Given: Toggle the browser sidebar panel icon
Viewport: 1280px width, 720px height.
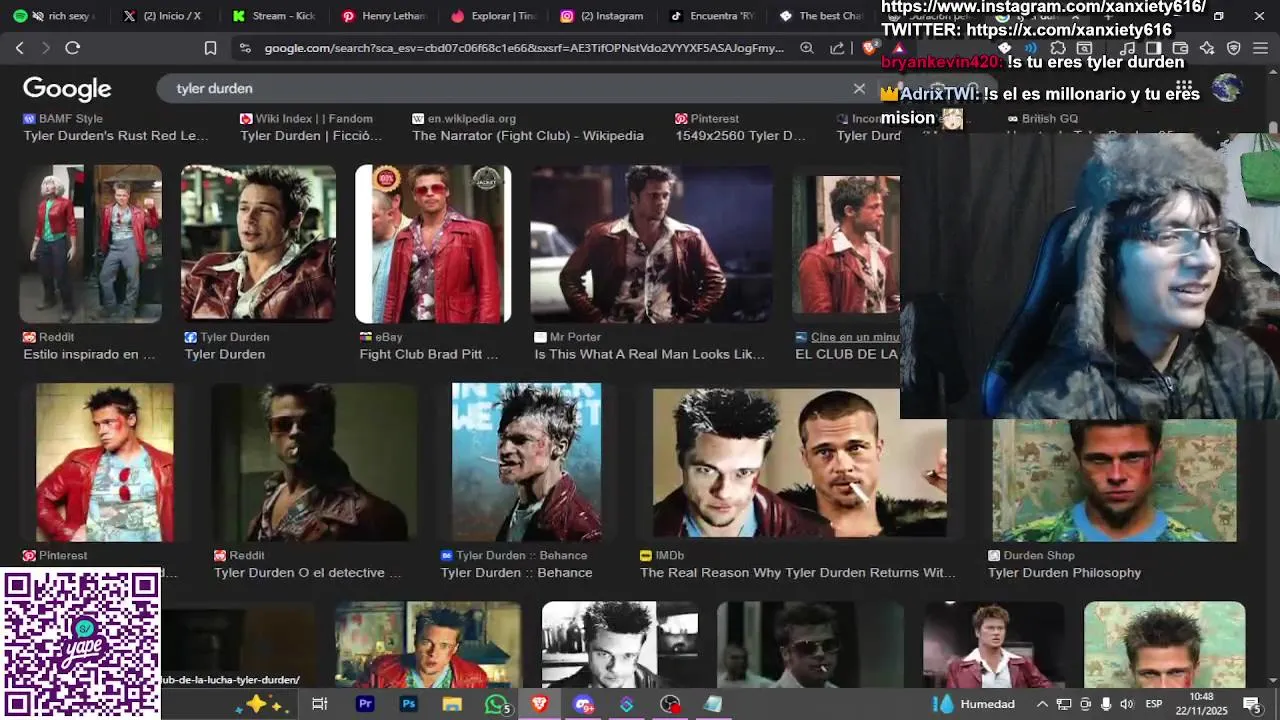Looking at the screenshot, I should click(1153, 48).
